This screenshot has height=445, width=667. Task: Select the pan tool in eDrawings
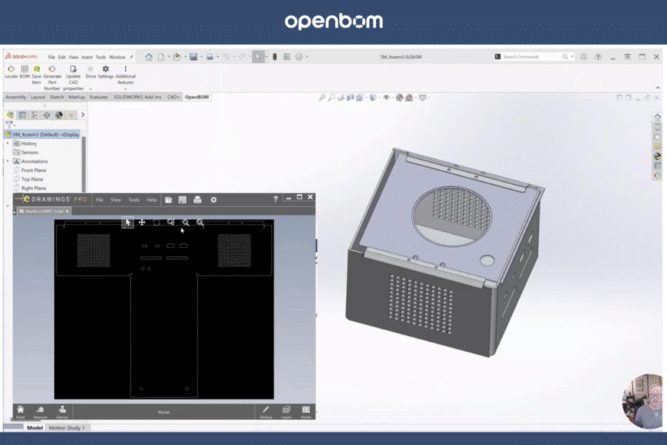coord(142,222)
